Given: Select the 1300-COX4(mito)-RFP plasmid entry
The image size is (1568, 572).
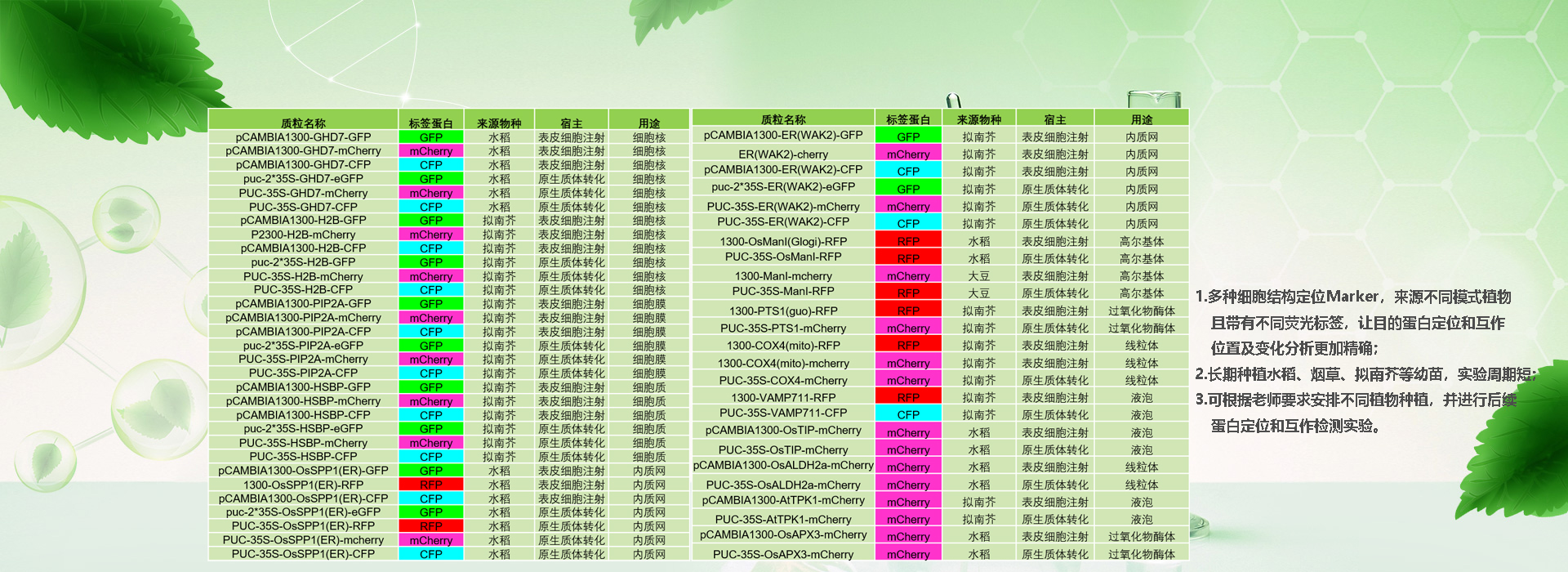Looking at the screenshot, I should [782, 346].
